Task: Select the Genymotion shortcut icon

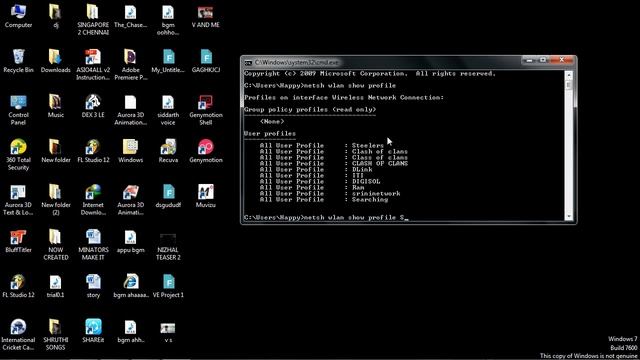Action: [206, 151]
